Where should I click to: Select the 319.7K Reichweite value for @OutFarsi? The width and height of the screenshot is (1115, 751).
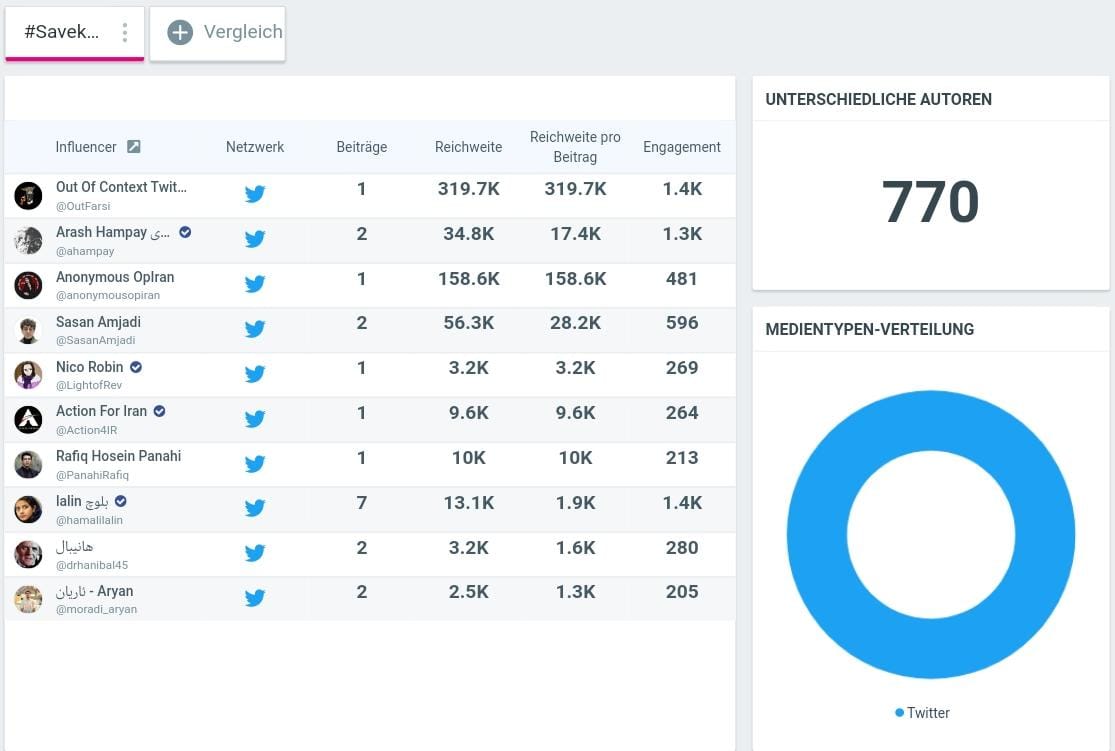(x=469, y=188)
